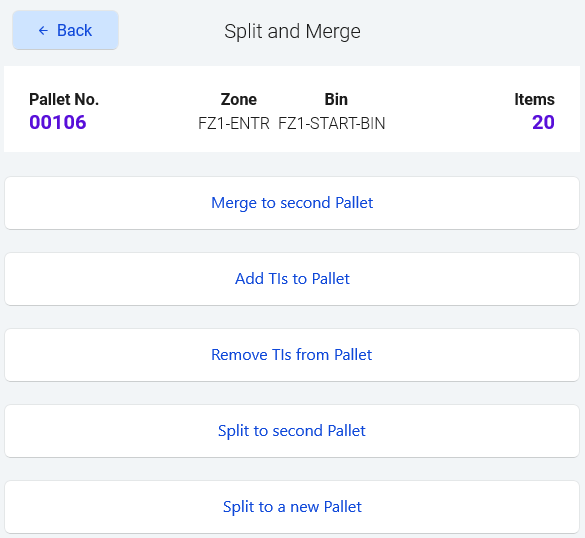Select Merge to second Pallet

coord(292,203)
